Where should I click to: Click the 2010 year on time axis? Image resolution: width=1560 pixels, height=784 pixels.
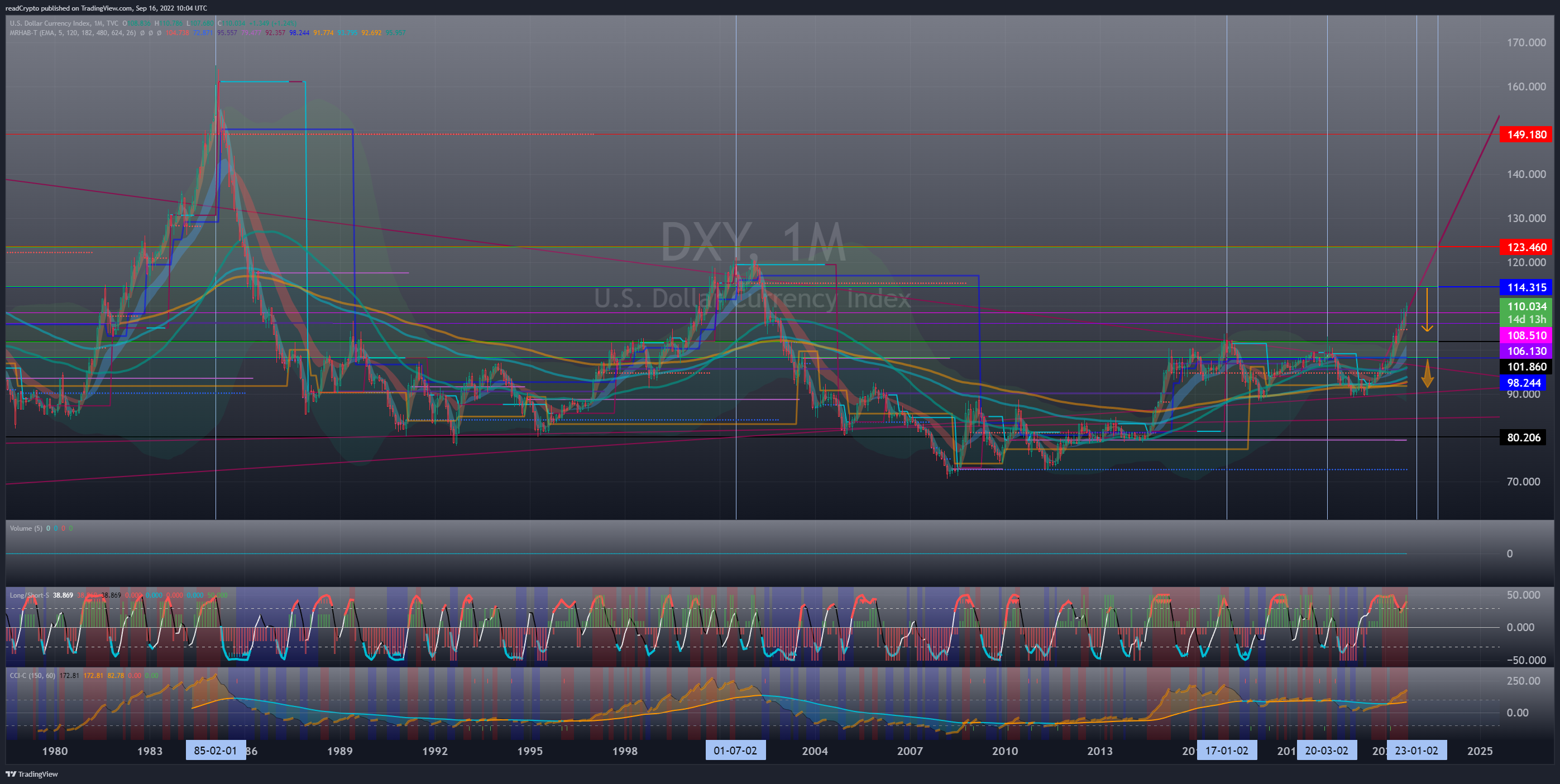click(x=1004, y=751)
